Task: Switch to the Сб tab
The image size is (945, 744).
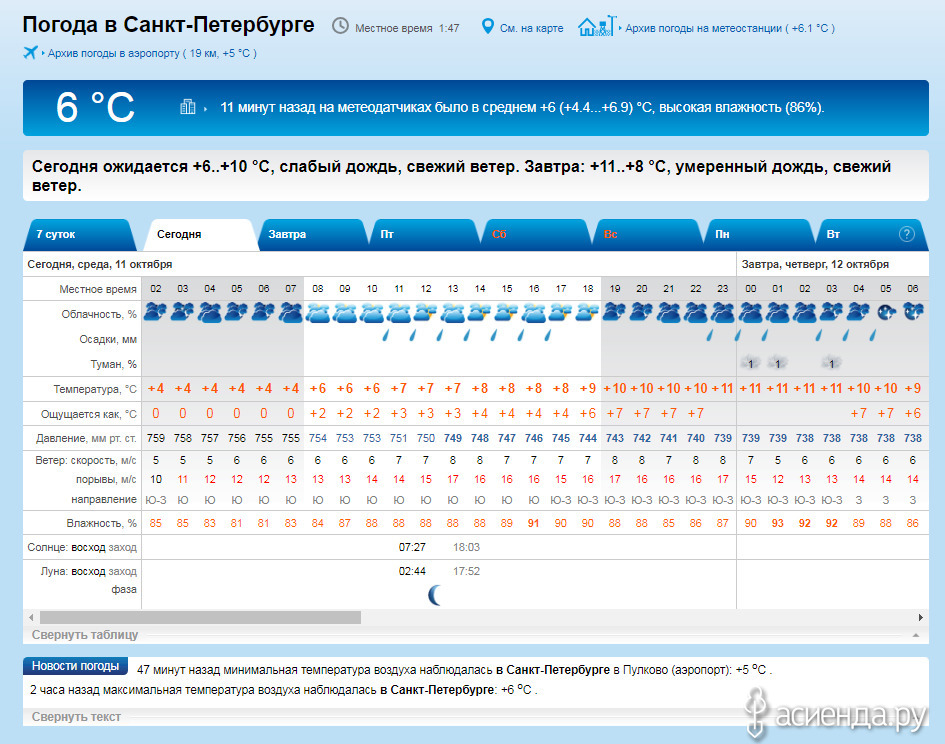Action: (x=535, y=235)
